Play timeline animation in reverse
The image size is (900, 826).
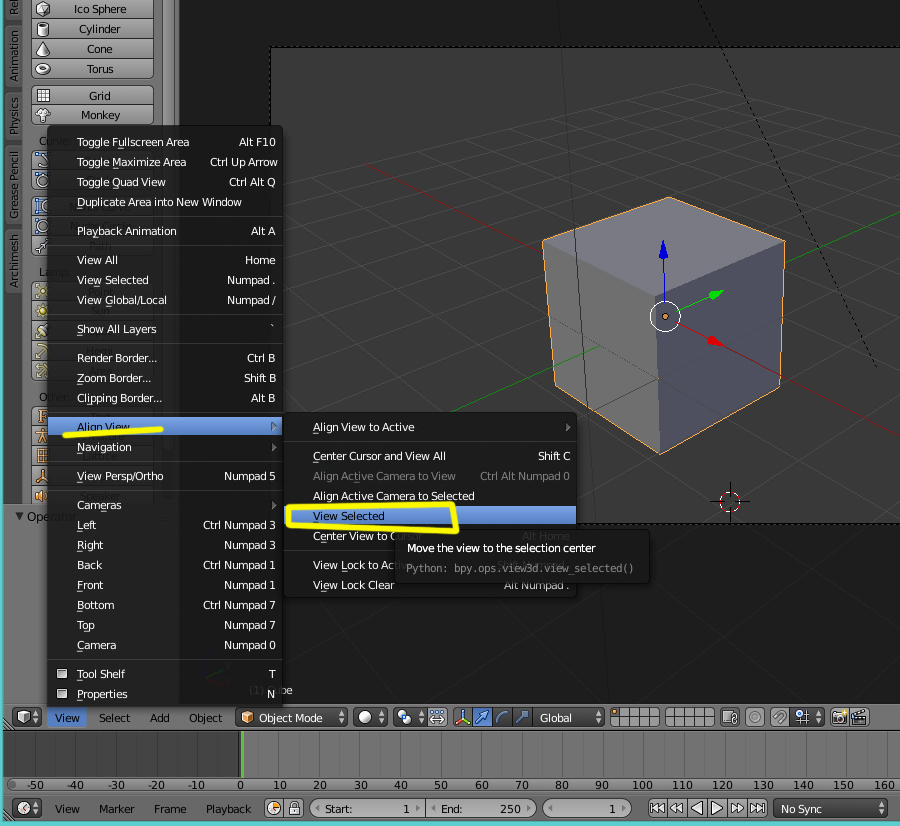(x=697, y=809)
